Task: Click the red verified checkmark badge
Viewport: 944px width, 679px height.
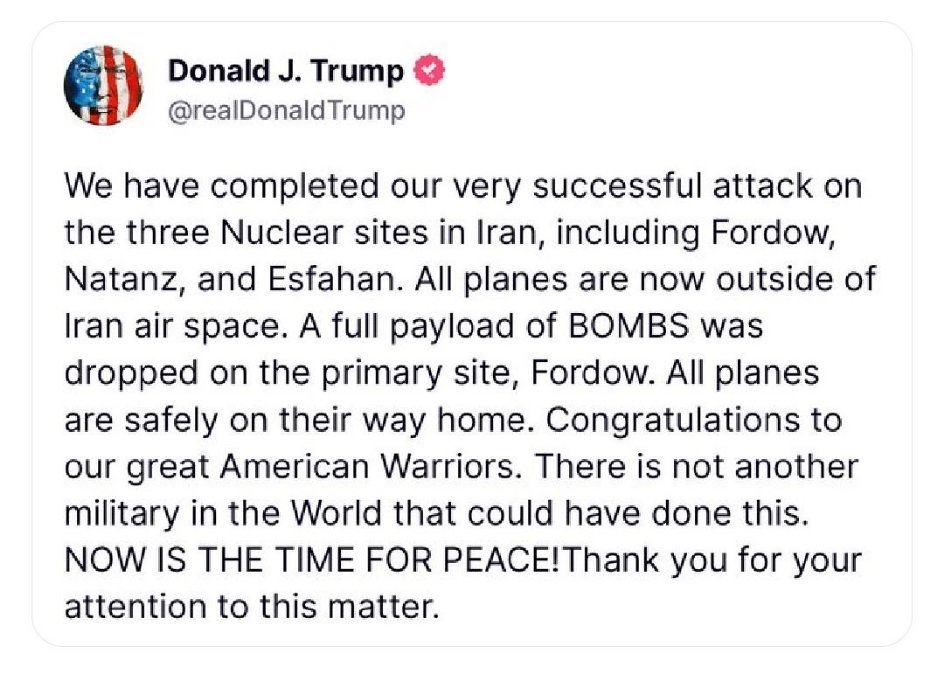Action: coord(430,72)
